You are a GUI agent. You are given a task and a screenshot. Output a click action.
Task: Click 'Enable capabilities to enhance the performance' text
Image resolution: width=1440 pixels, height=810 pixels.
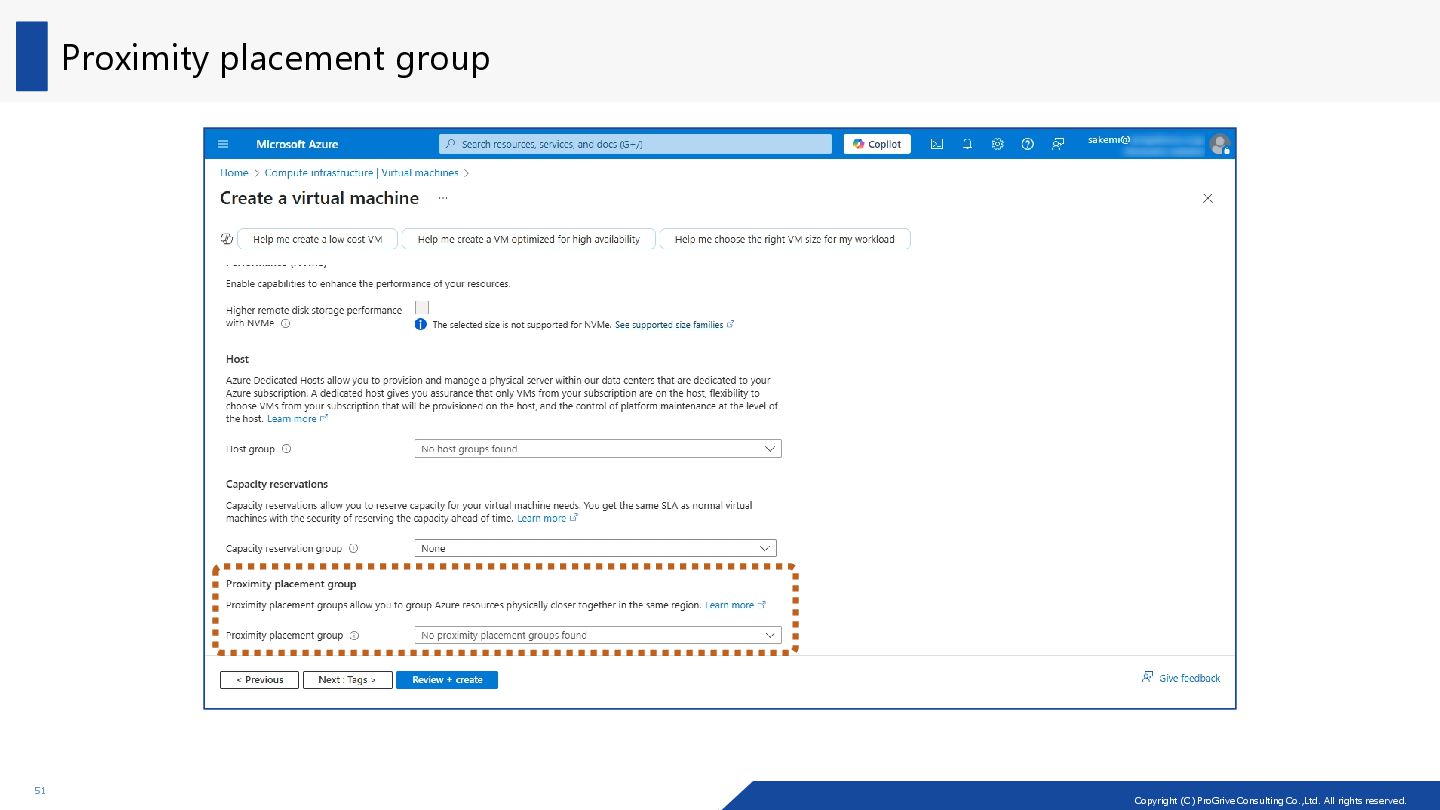[x=368, y=284]
